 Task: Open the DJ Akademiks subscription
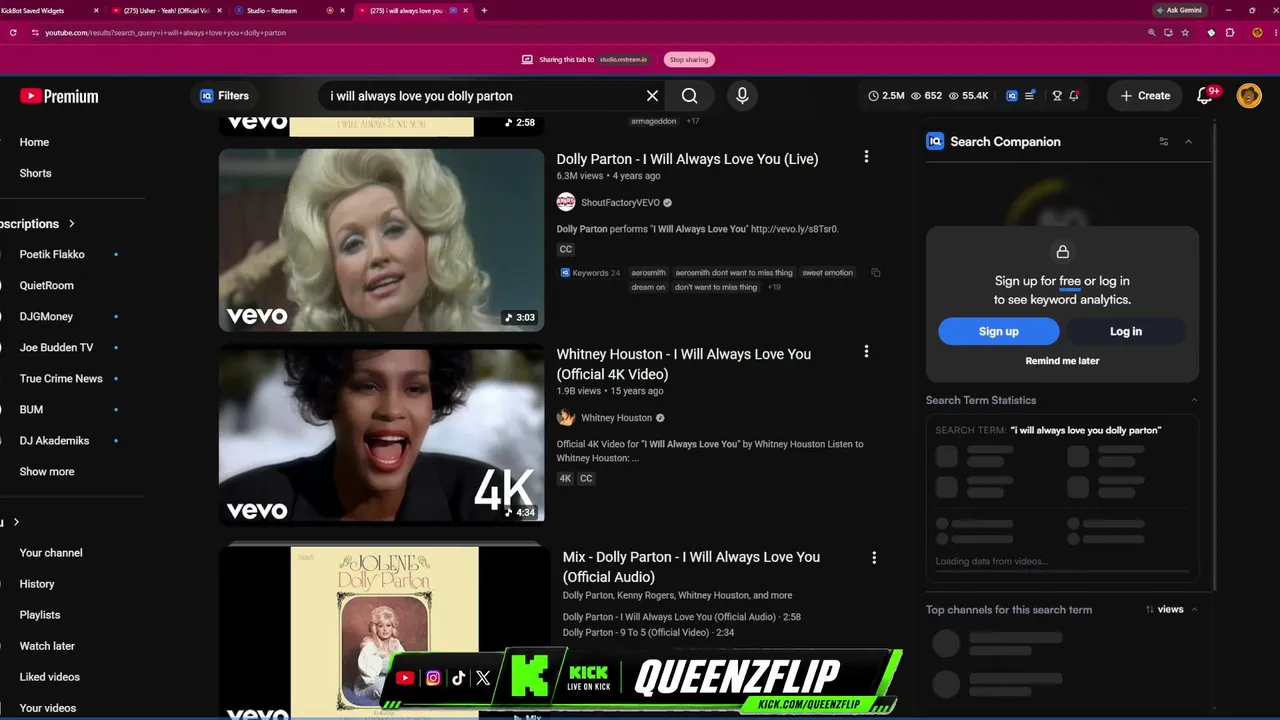click(x=54, y=441)
